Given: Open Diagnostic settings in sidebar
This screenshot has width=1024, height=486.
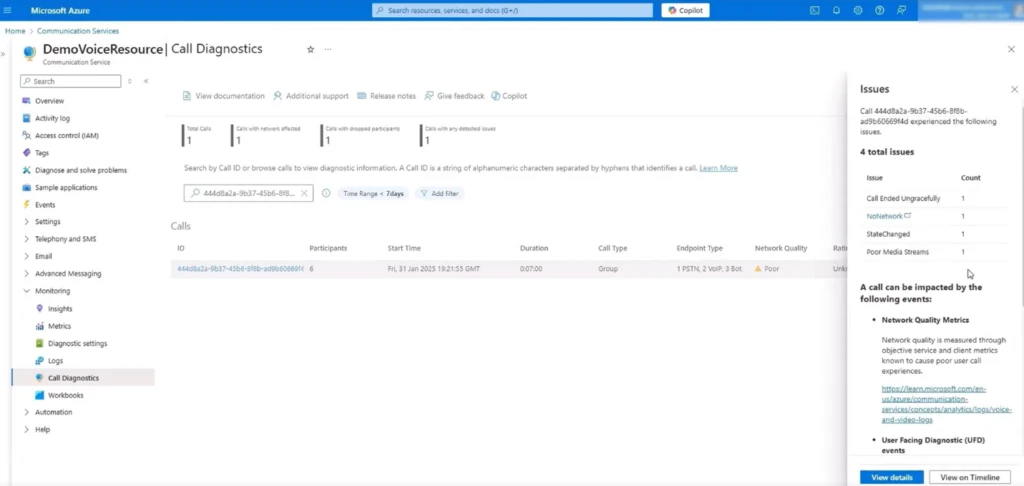Looking at the screenshot, I should coord(79,343).
